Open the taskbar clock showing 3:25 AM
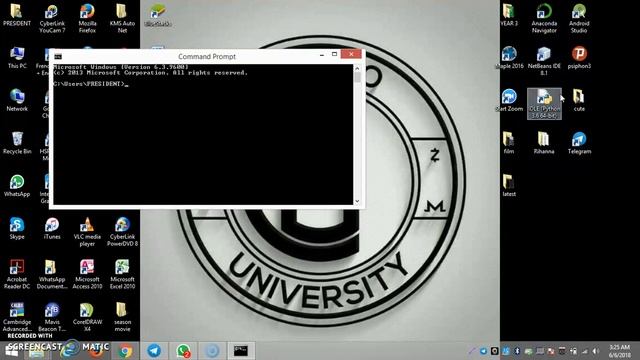Screen dimensions: 640x360 620,351
